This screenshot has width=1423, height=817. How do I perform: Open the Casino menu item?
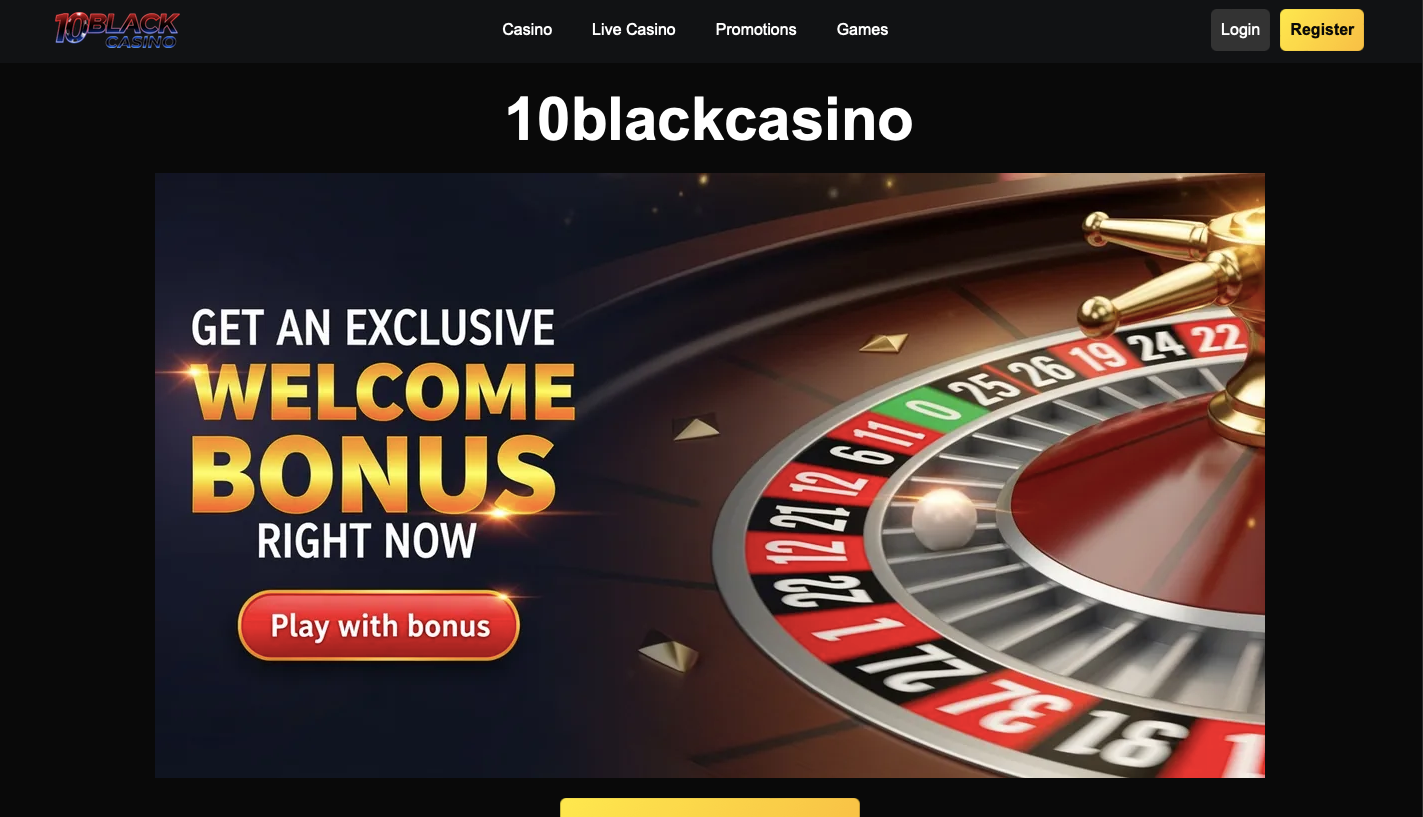527,30
